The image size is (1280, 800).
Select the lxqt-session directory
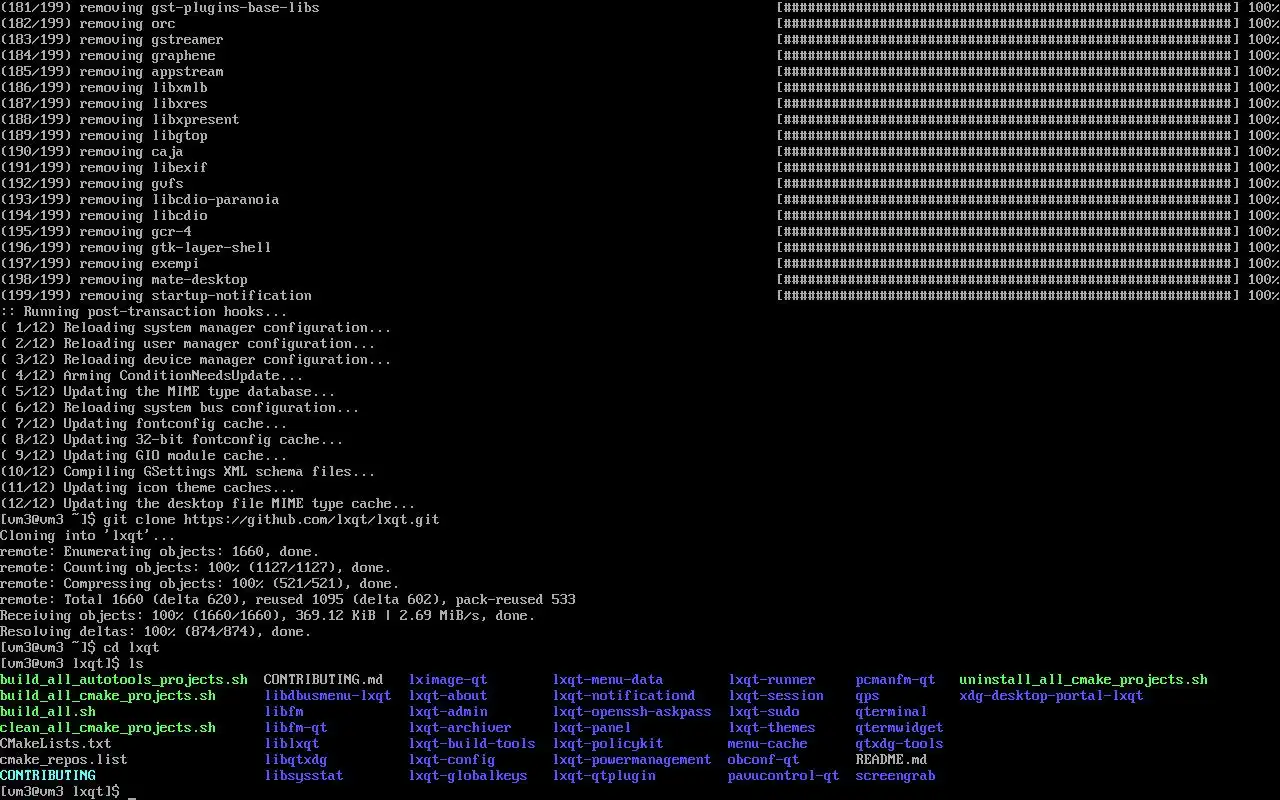[x=776, y=696]
